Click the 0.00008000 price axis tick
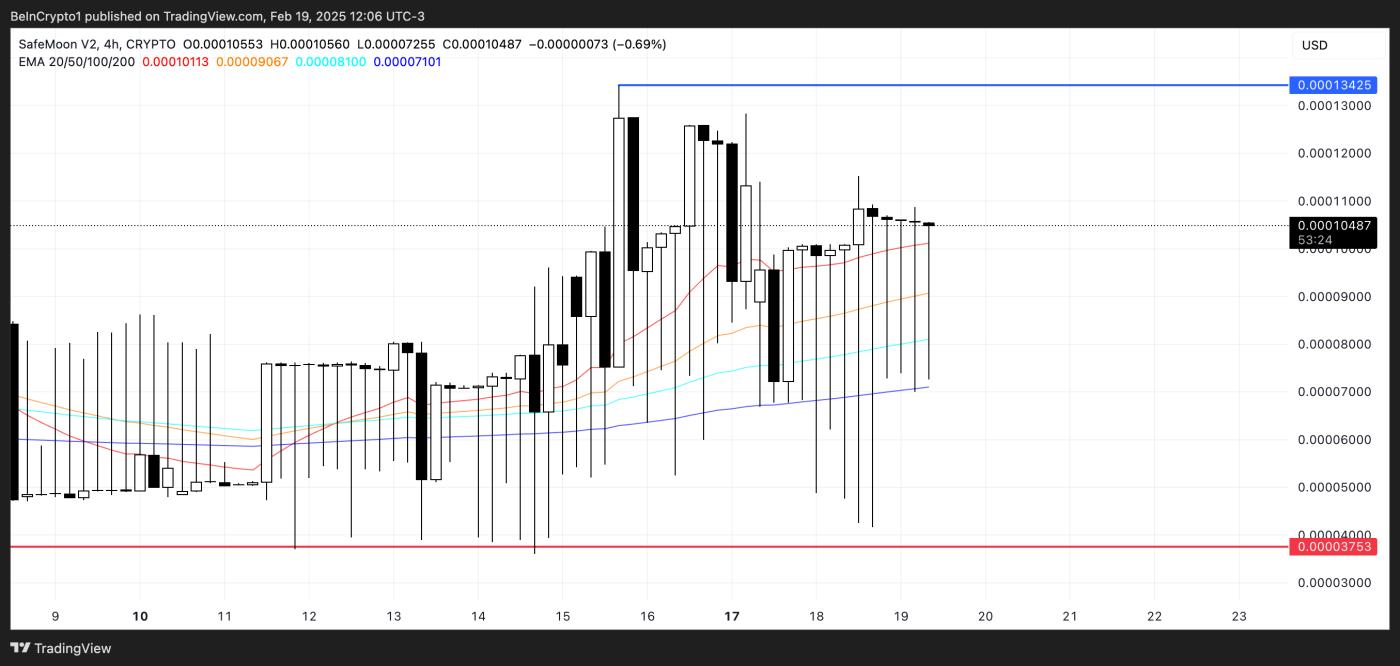This screenshot has width=1400, height=666. [x=1335, y=344]
